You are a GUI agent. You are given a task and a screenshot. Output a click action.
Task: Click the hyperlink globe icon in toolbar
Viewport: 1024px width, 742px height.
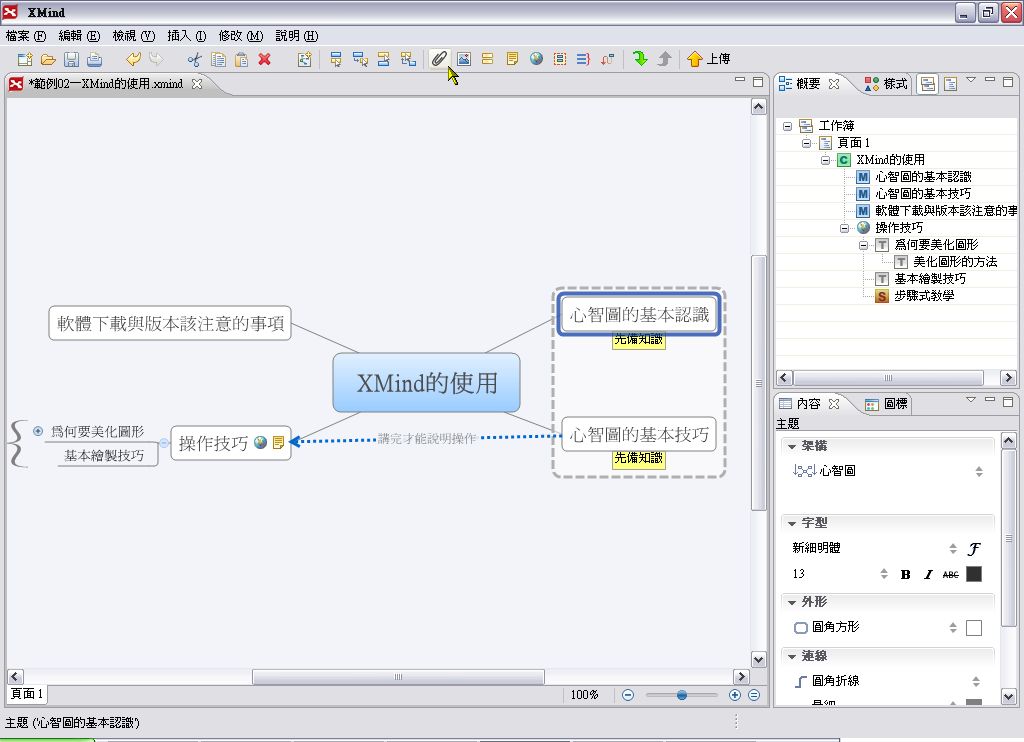[x=536, y=59]
